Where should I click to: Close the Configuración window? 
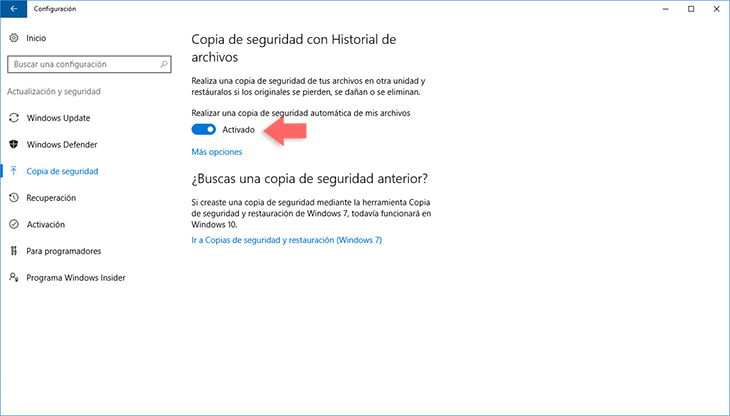(x=716, y=9)
